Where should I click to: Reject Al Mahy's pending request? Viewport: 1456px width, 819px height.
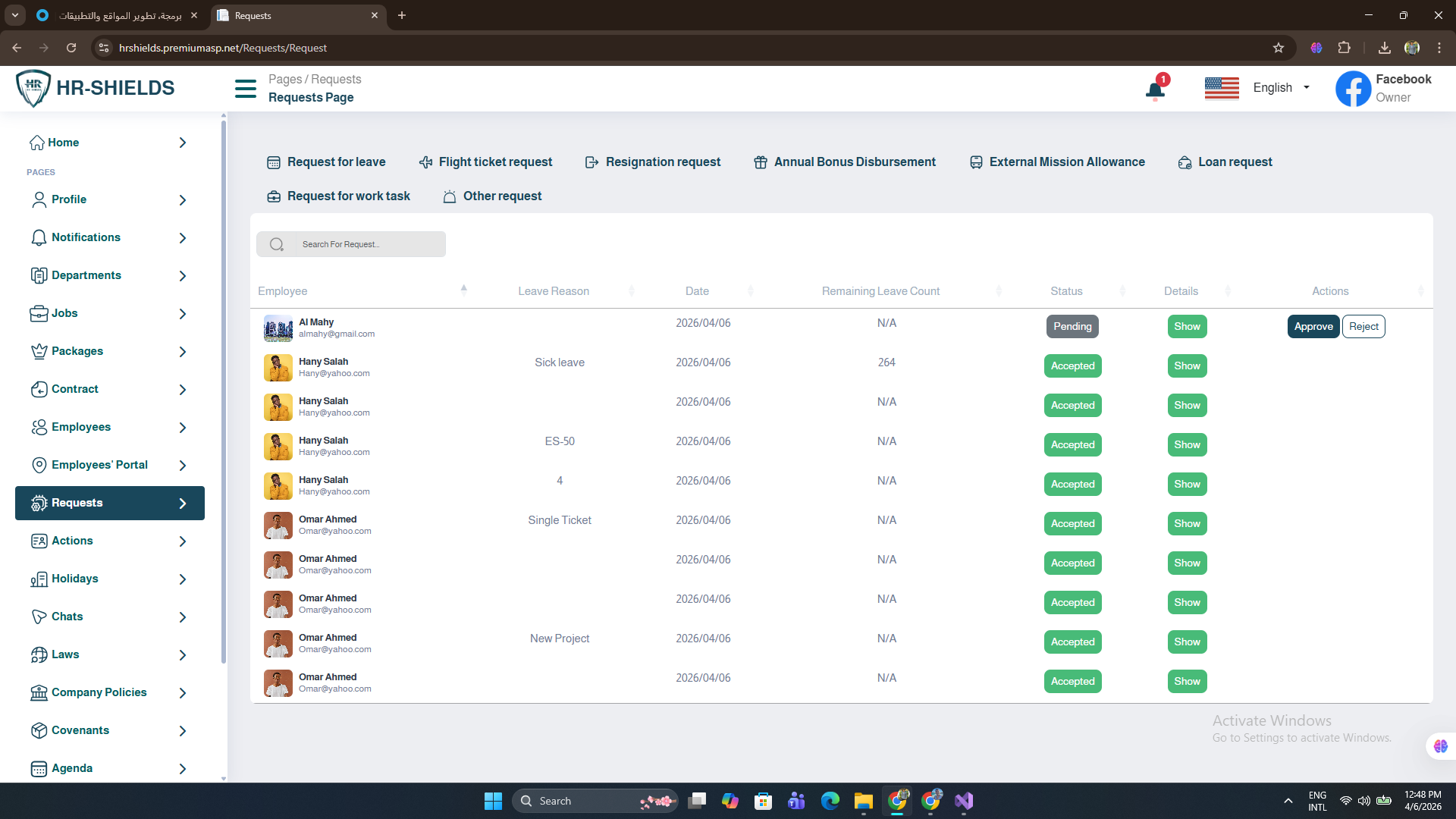(1363, 327)
